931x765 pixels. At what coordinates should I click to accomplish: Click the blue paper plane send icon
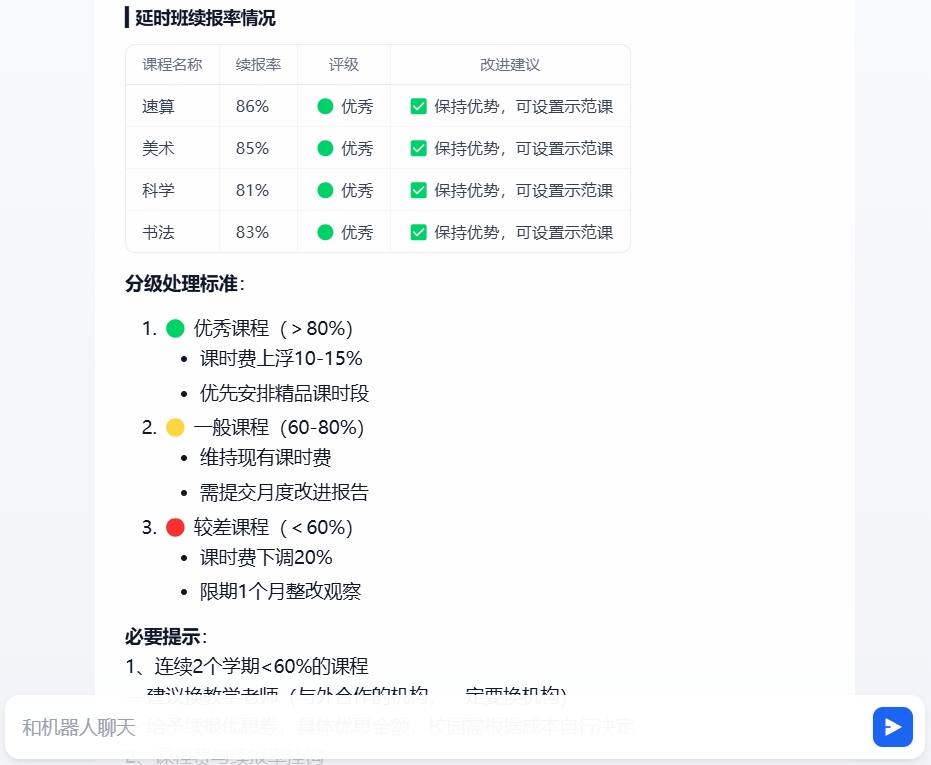click(x=892, y=727)
